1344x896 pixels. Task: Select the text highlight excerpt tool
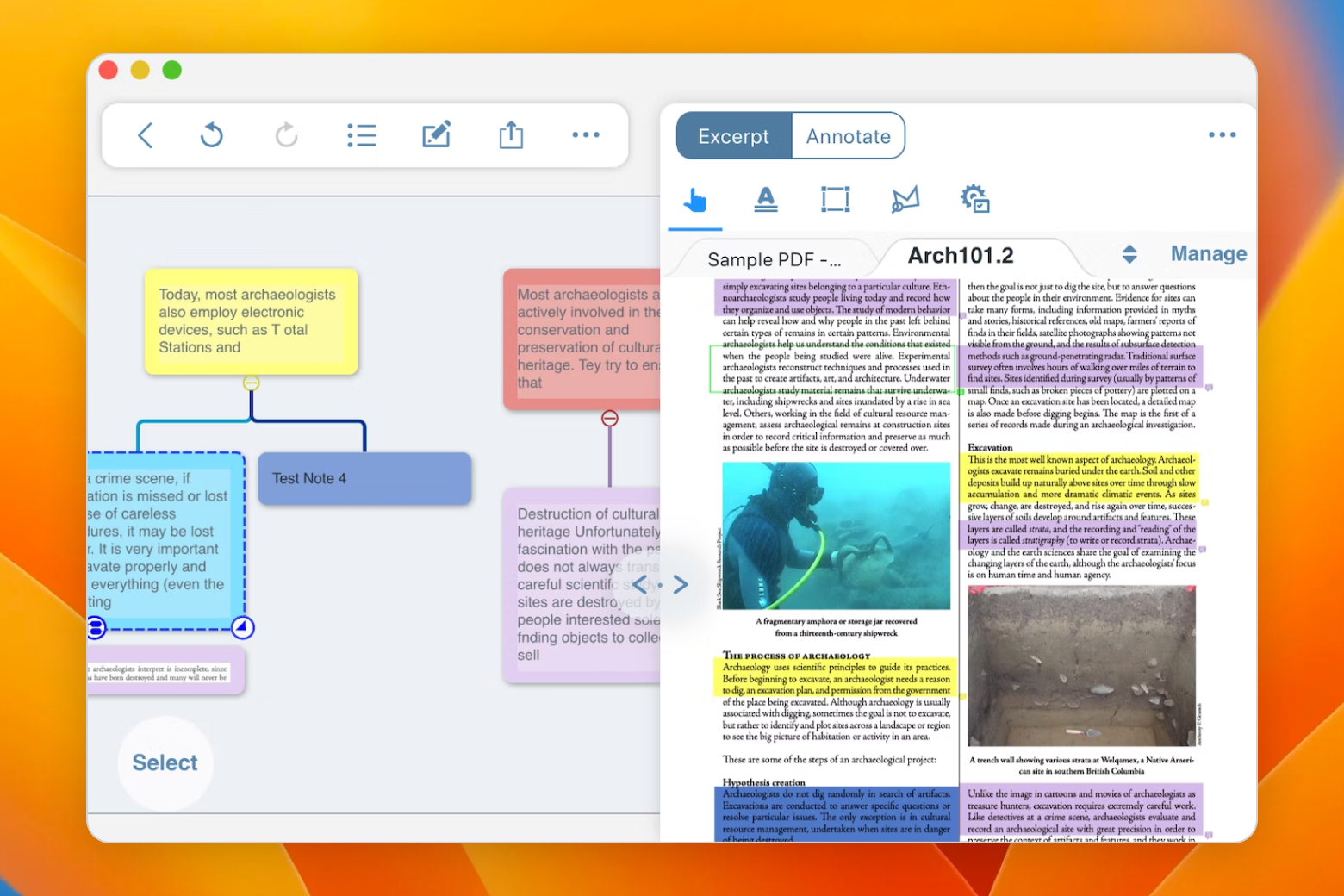[x=766, y=199]
